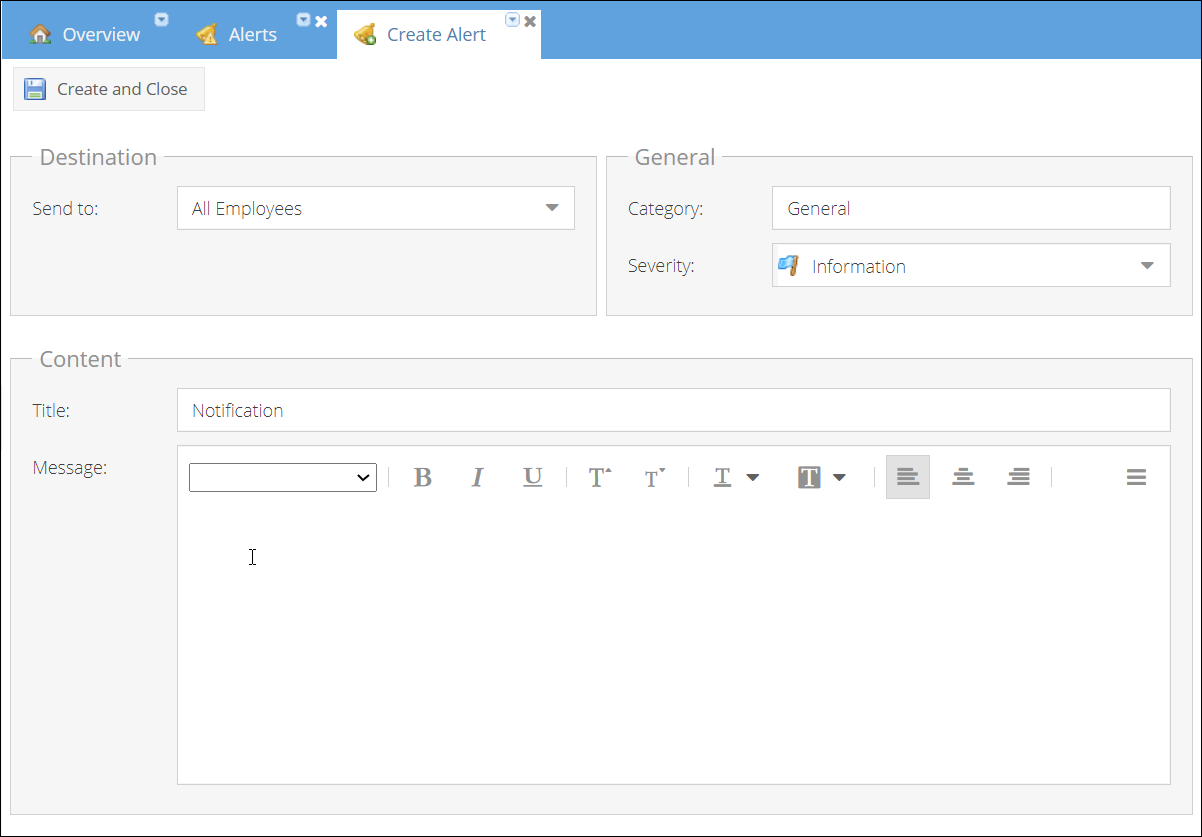This screenshot has width=1202, height=837.
Task: Click the "Message:" label
Action: point(70,467)
